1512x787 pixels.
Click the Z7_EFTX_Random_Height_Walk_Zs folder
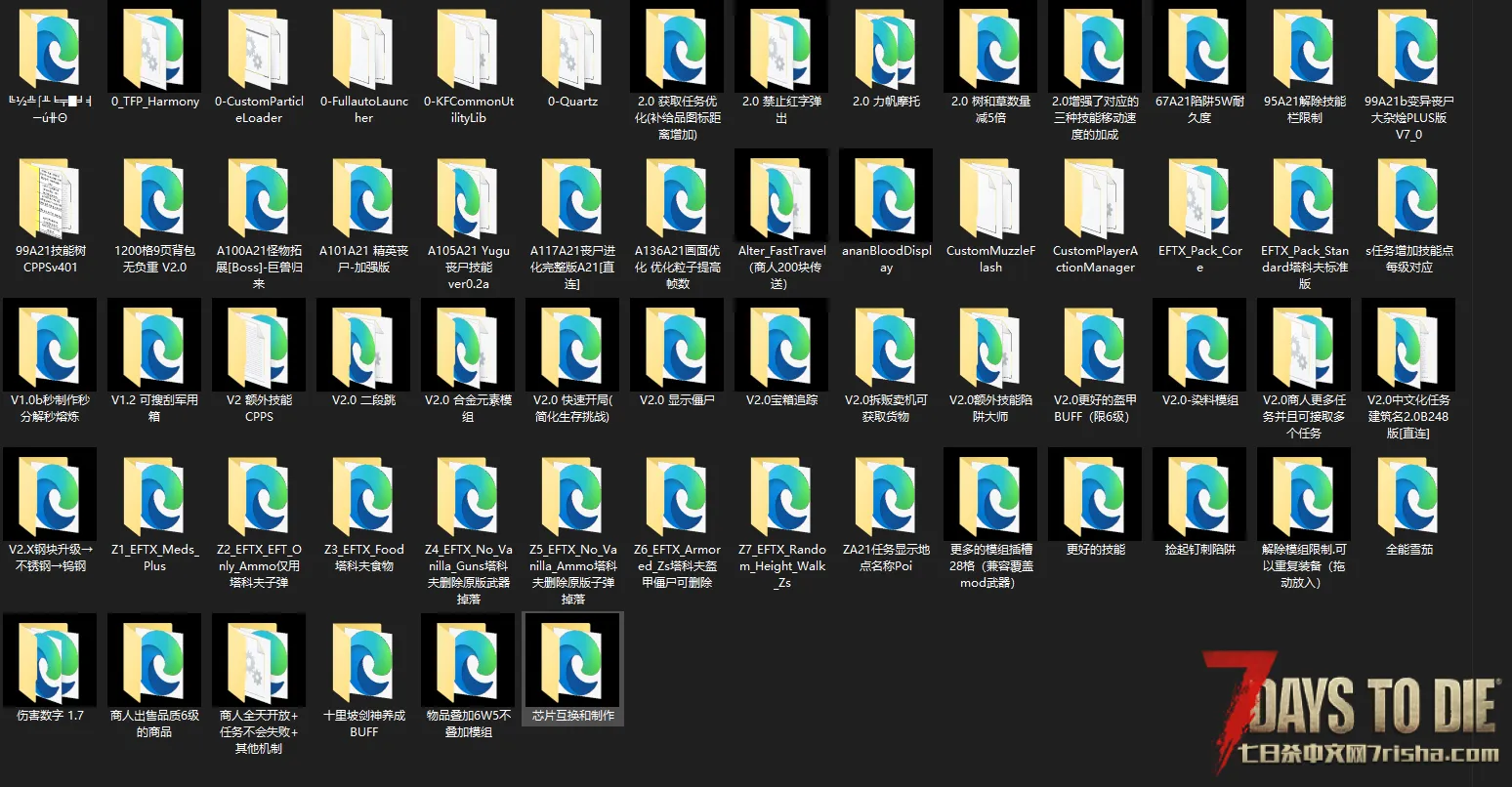click(781, 497)
